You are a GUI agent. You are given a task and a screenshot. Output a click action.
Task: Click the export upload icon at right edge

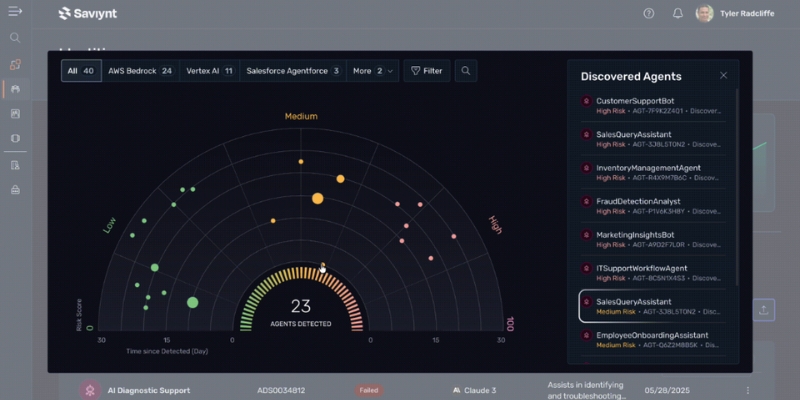pos(765,310)
